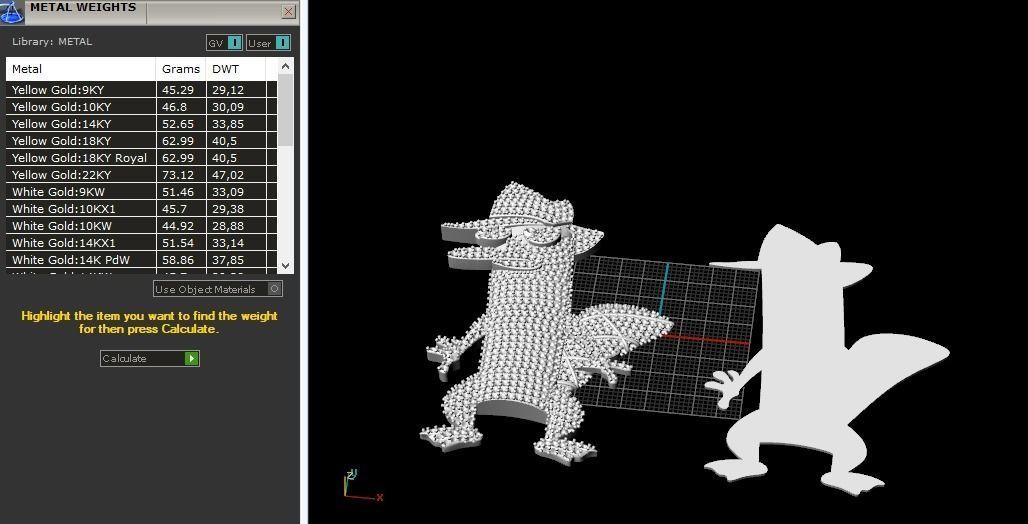Viewport: 1028px width, 524px height.
Task: Click the Metal column header
Action: tap(81, 69)
